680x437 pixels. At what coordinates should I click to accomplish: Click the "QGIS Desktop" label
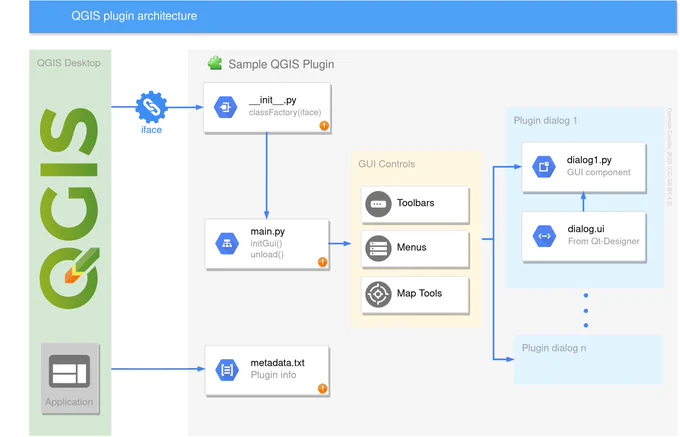coord(69,63)
